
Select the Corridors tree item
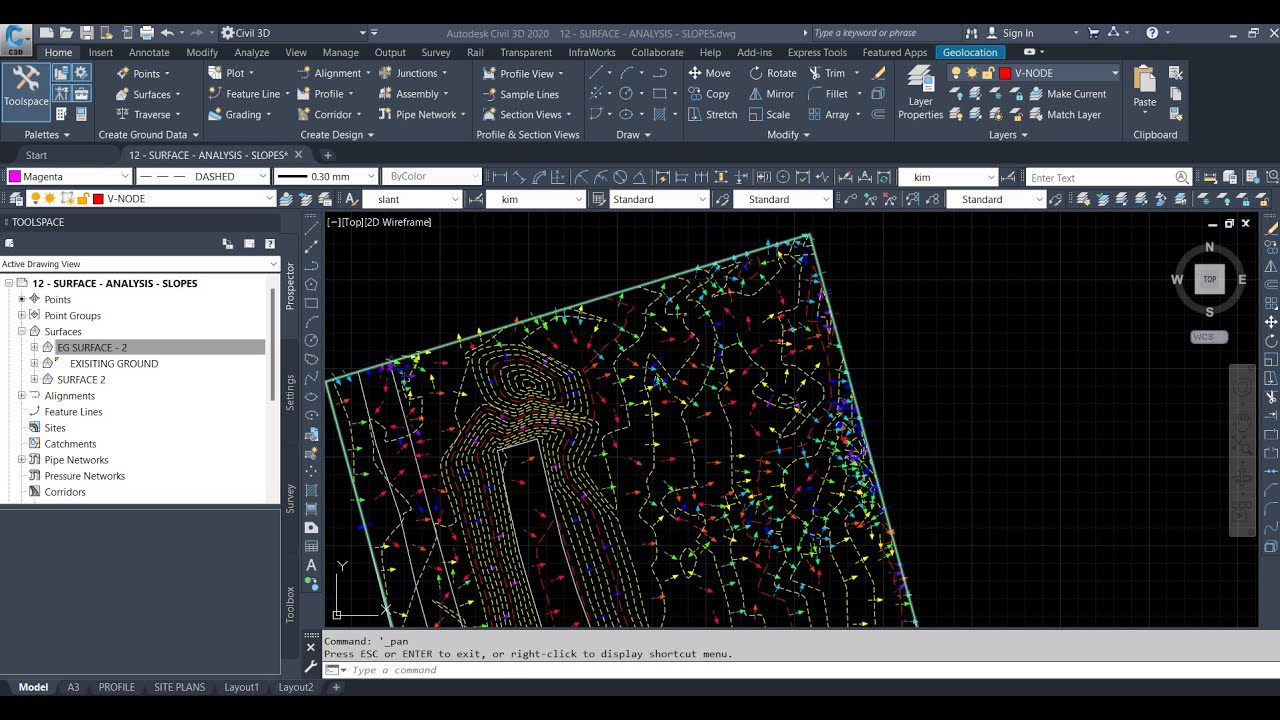pos(65,491)
